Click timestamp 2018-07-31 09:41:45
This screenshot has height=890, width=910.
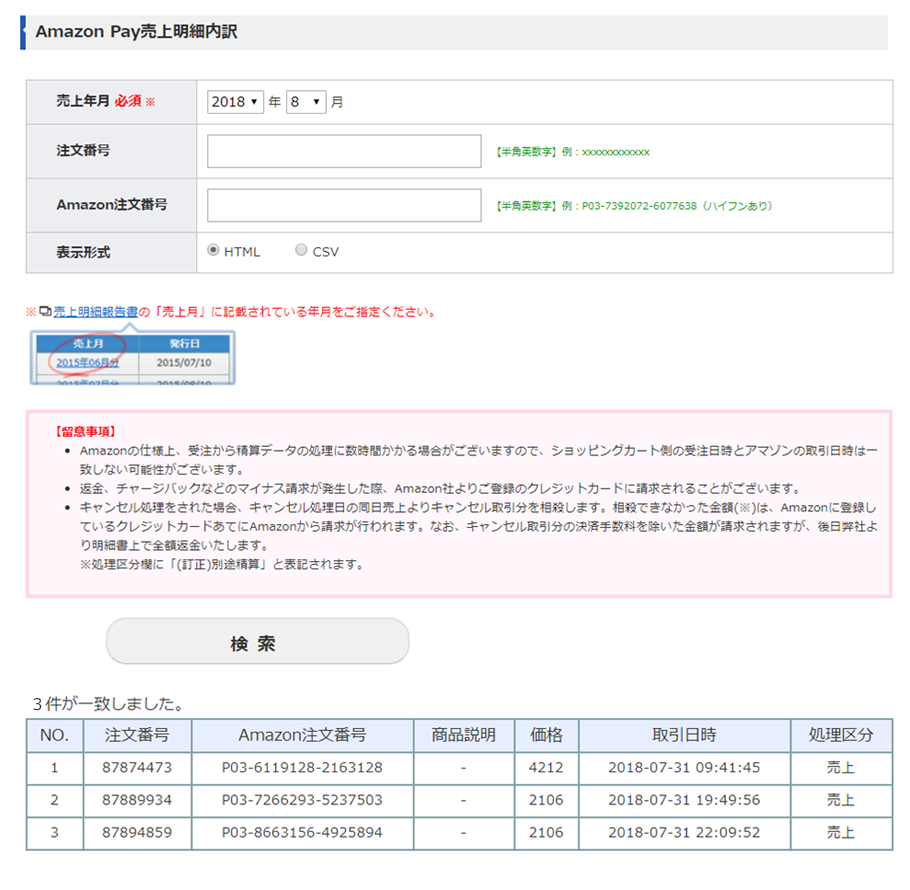click(684, 768)
